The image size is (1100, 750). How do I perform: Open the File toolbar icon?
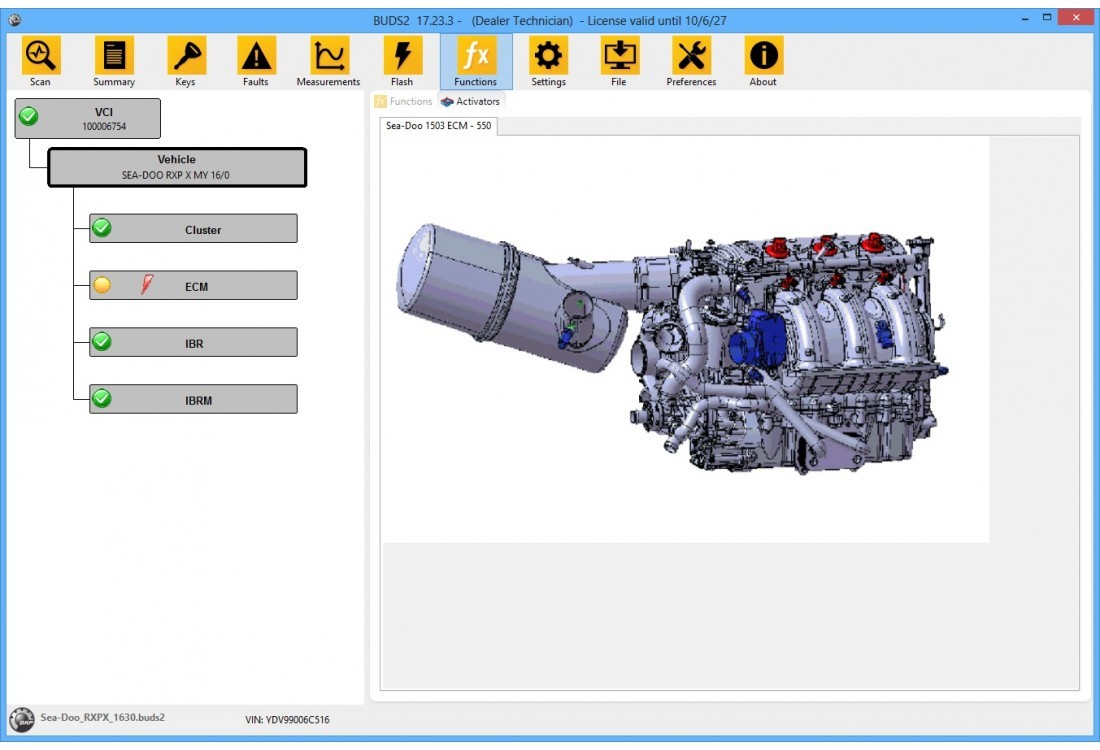click(619, 58)
